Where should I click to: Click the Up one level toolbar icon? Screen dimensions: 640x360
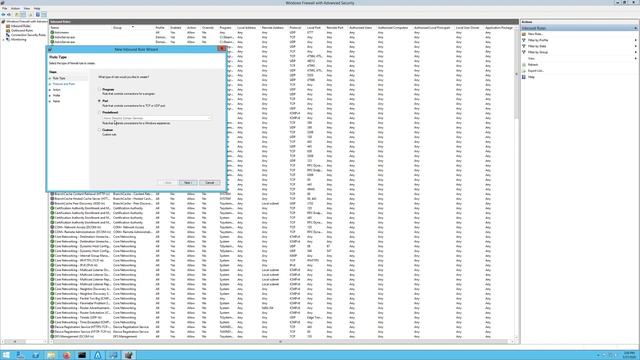(x=16, y=14)
